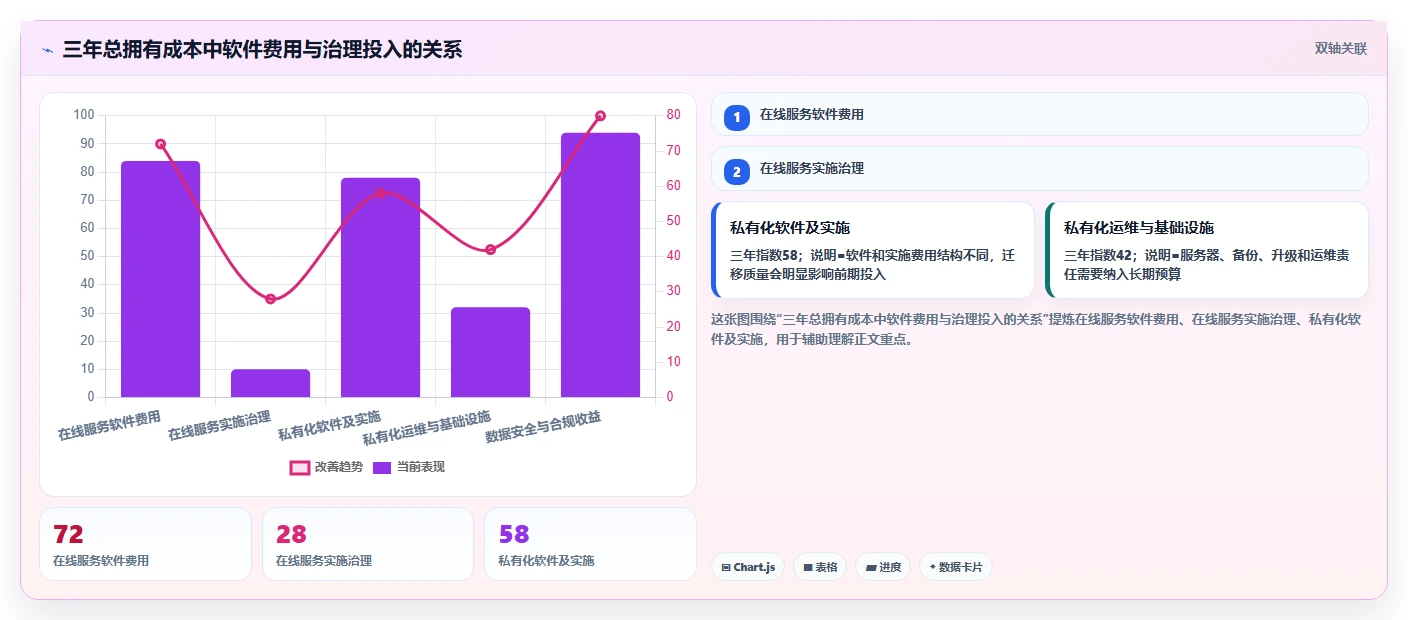Click the tallest 数据安全与合规收益 bar
This screenshot has height=620, width=1408.
tap(600, 265)
